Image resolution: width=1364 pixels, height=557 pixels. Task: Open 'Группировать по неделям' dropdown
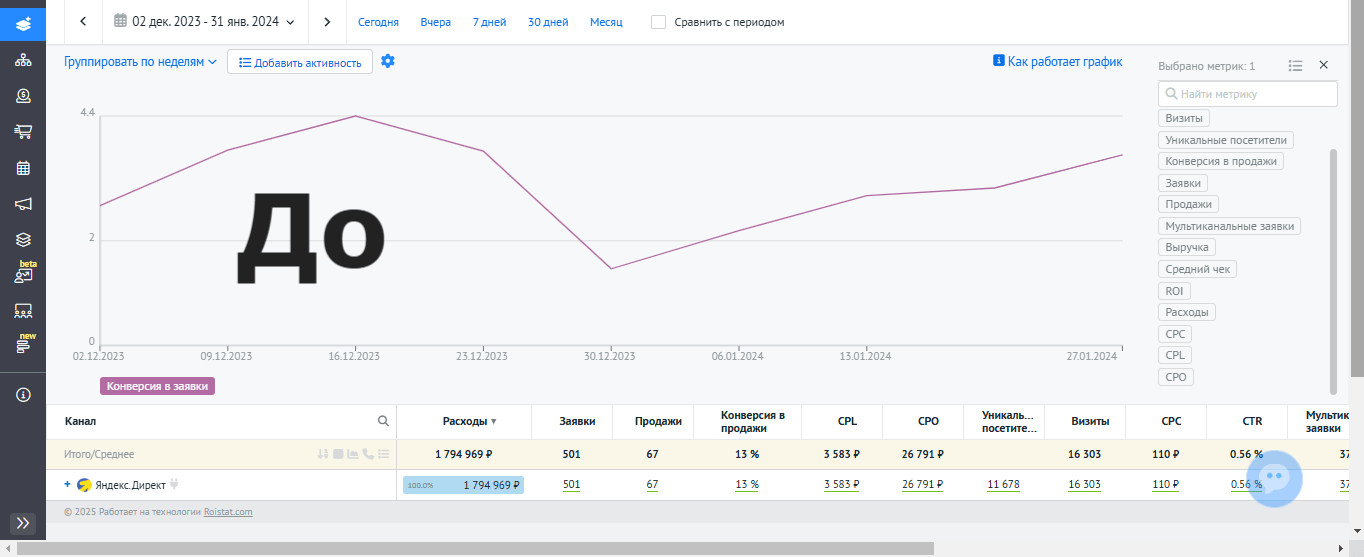click(141, 62)
